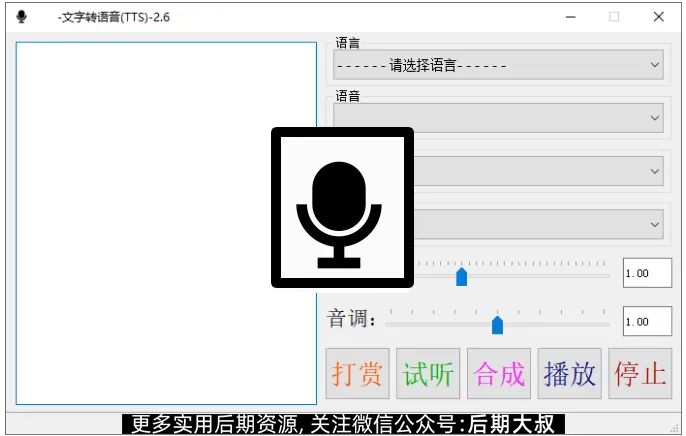The width and height of the screenshot is (686, 436).
Task: Open the 请选择语言 language dropdown
Action: coord(498,65)
